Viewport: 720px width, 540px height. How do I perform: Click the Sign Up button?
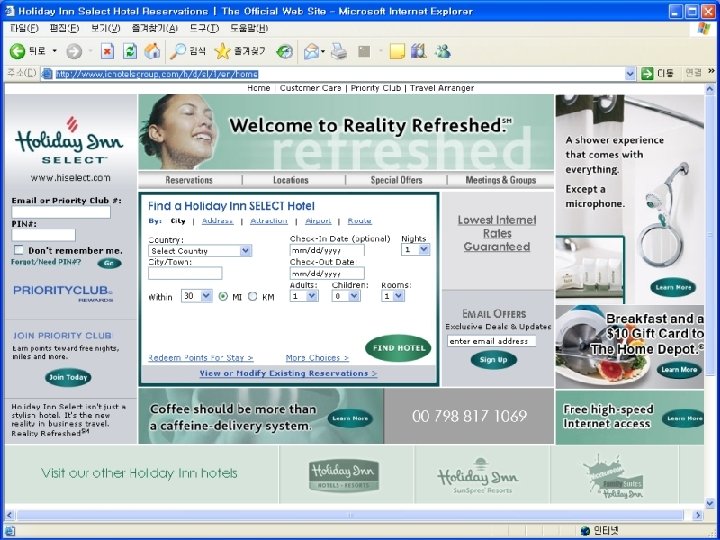point(494,360)
